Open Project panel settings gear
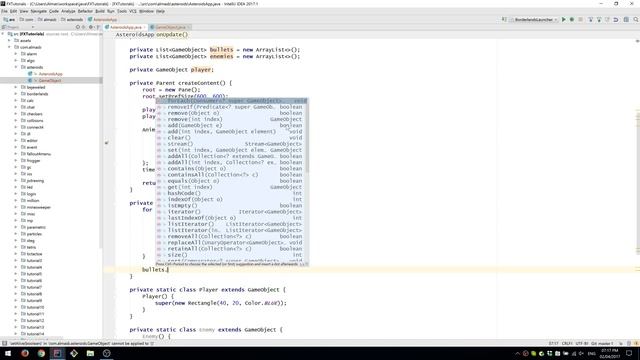Viewport: 640px width, 360px height. point(91,27)
